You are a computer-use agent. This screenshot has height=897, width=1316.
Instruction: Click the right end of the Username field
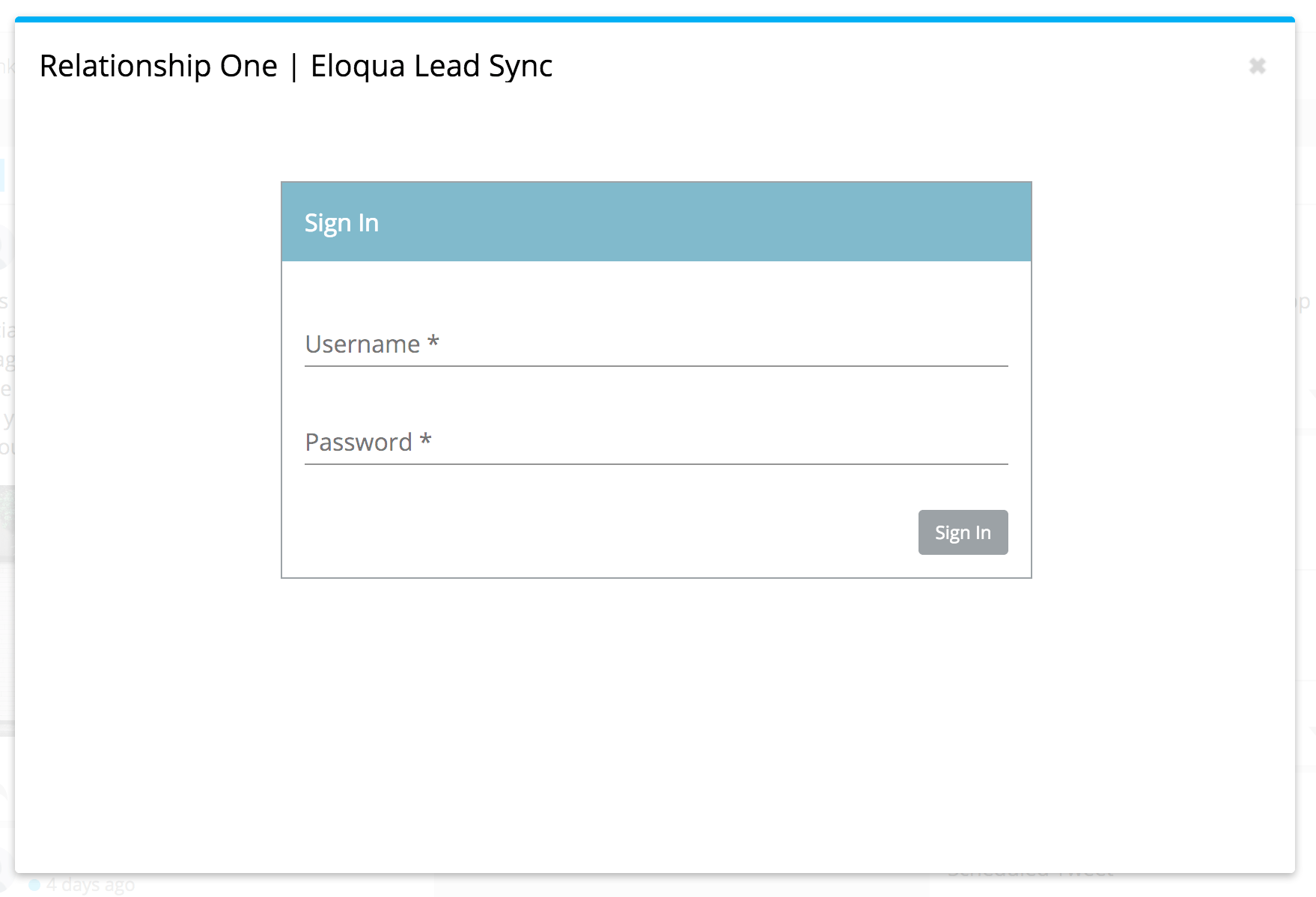[x=988, y=344]
